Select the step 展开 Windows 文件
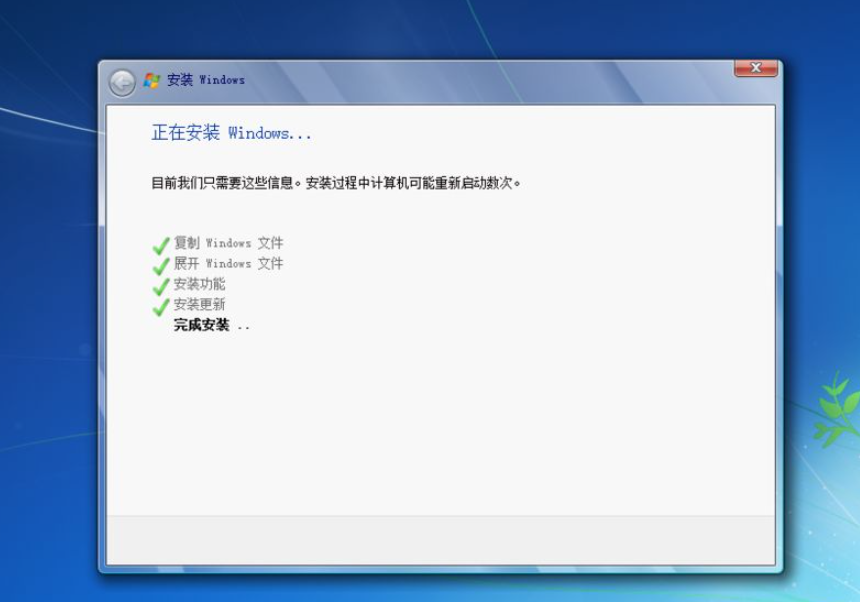860x602 pixels. [x=228, y=263]
